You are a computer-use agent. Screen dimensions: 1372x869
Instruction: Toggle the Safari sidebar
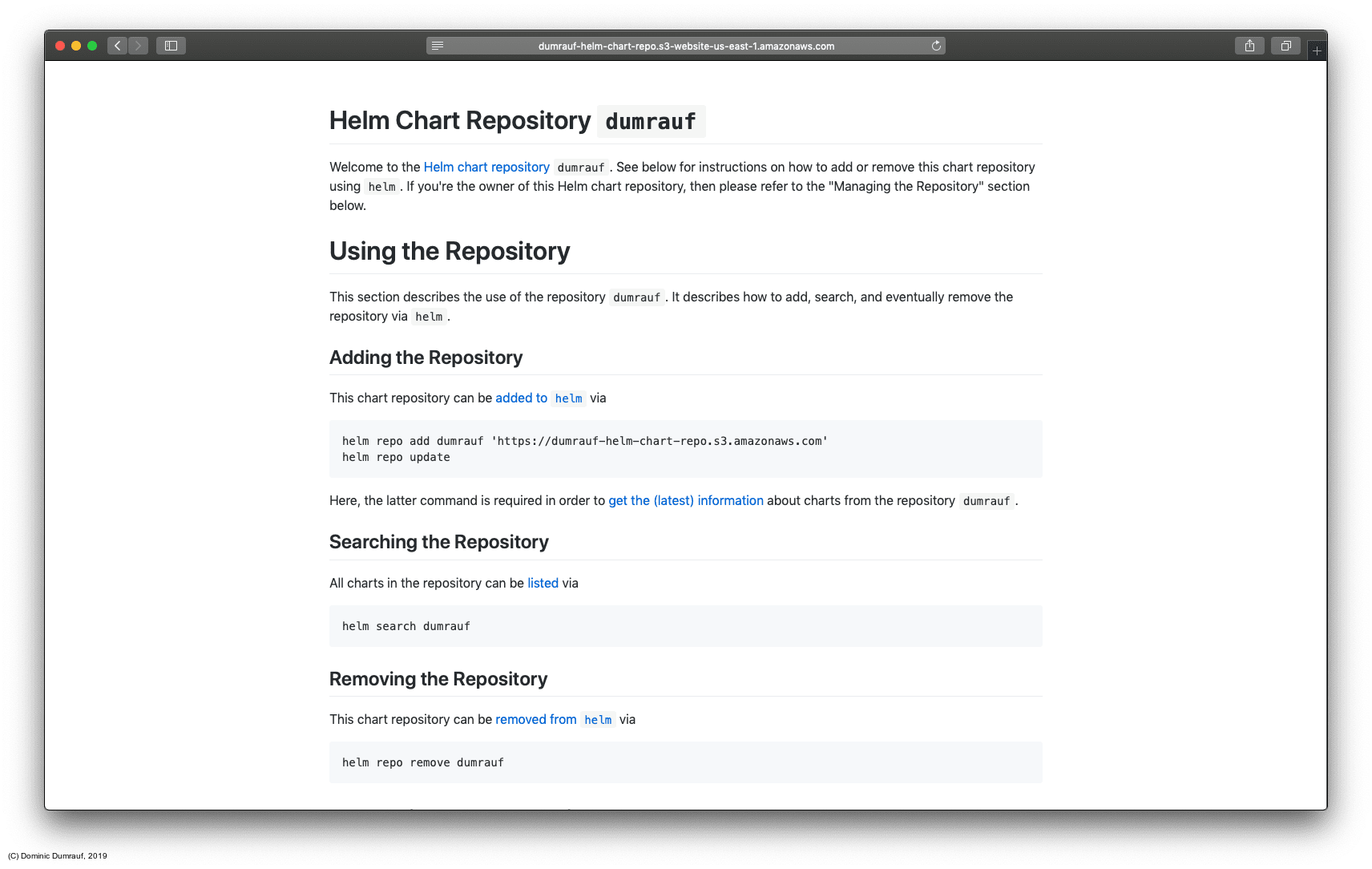[x=171, y=46]
